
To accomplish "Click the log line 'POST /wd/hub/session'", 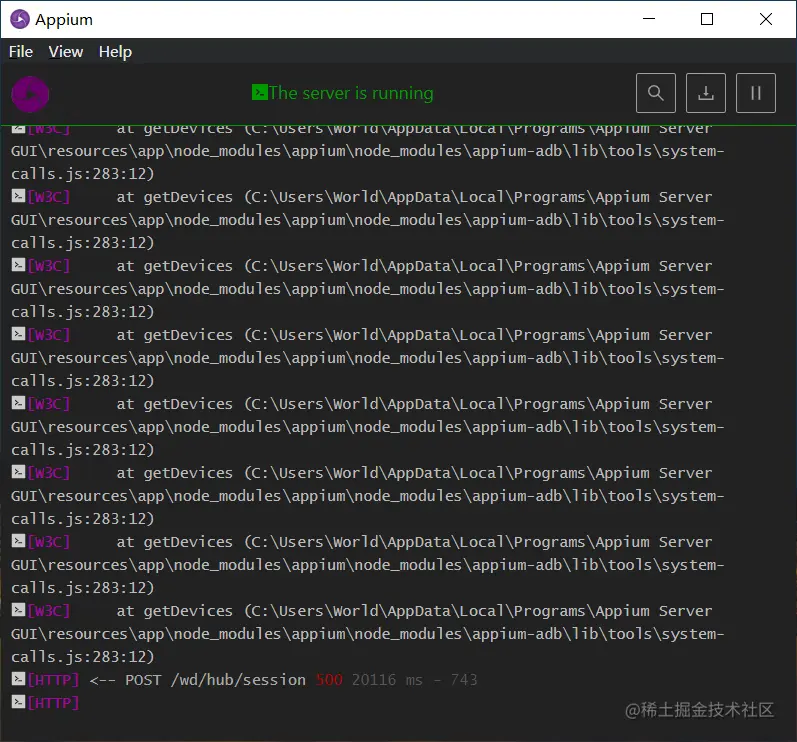I will [216, 680].
